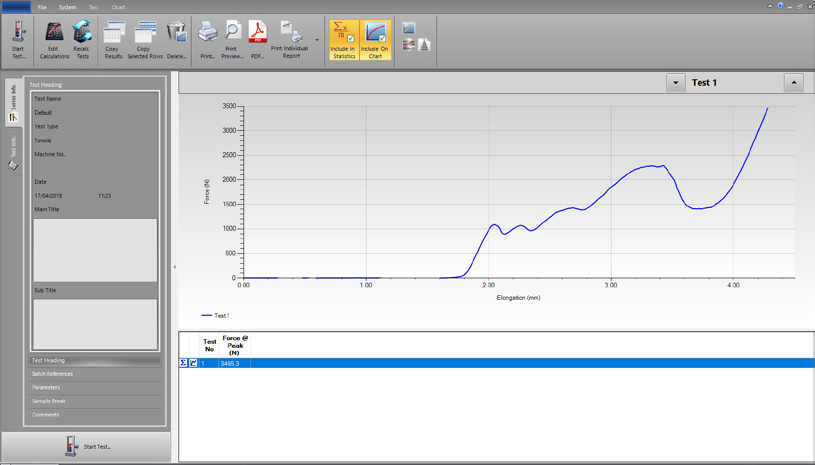This screenshot has height=465, width=815.
Task: Open the File menu
Action: [x=42, y=7]
